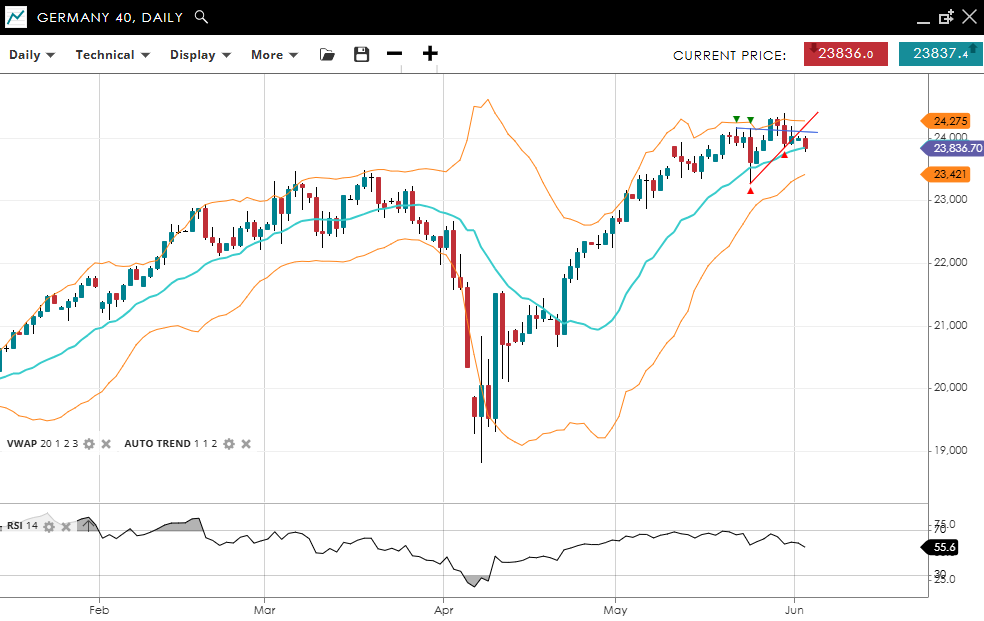Screen dimensions: 984x621
Task: Remove the VWAP indicator from chart
Action: click(106, 444)
